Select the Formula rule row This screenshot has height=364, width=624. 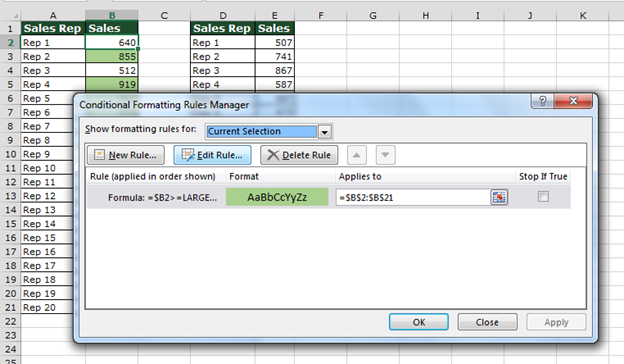[x=329, y=197]
